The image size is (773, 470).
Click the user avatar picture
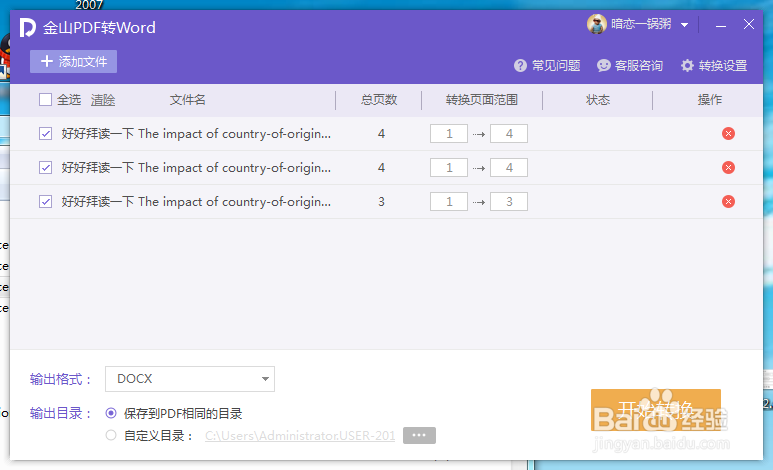pos(597,24)
